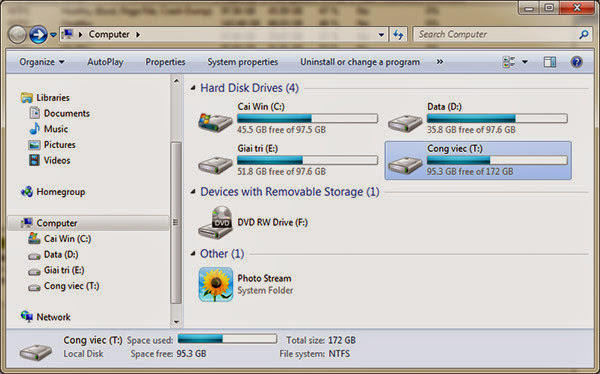Collapse the Hard Disk Drives group
This screenshot has height=374, width=600.
coord(193,88)
